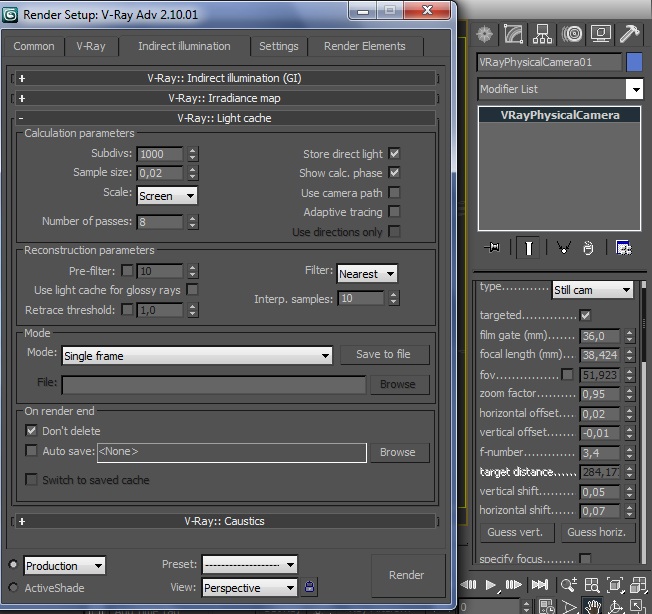Screen dimensions: 652x614
Task: Open the Scale dropdown showing Screen
Action: coord(167,195)
